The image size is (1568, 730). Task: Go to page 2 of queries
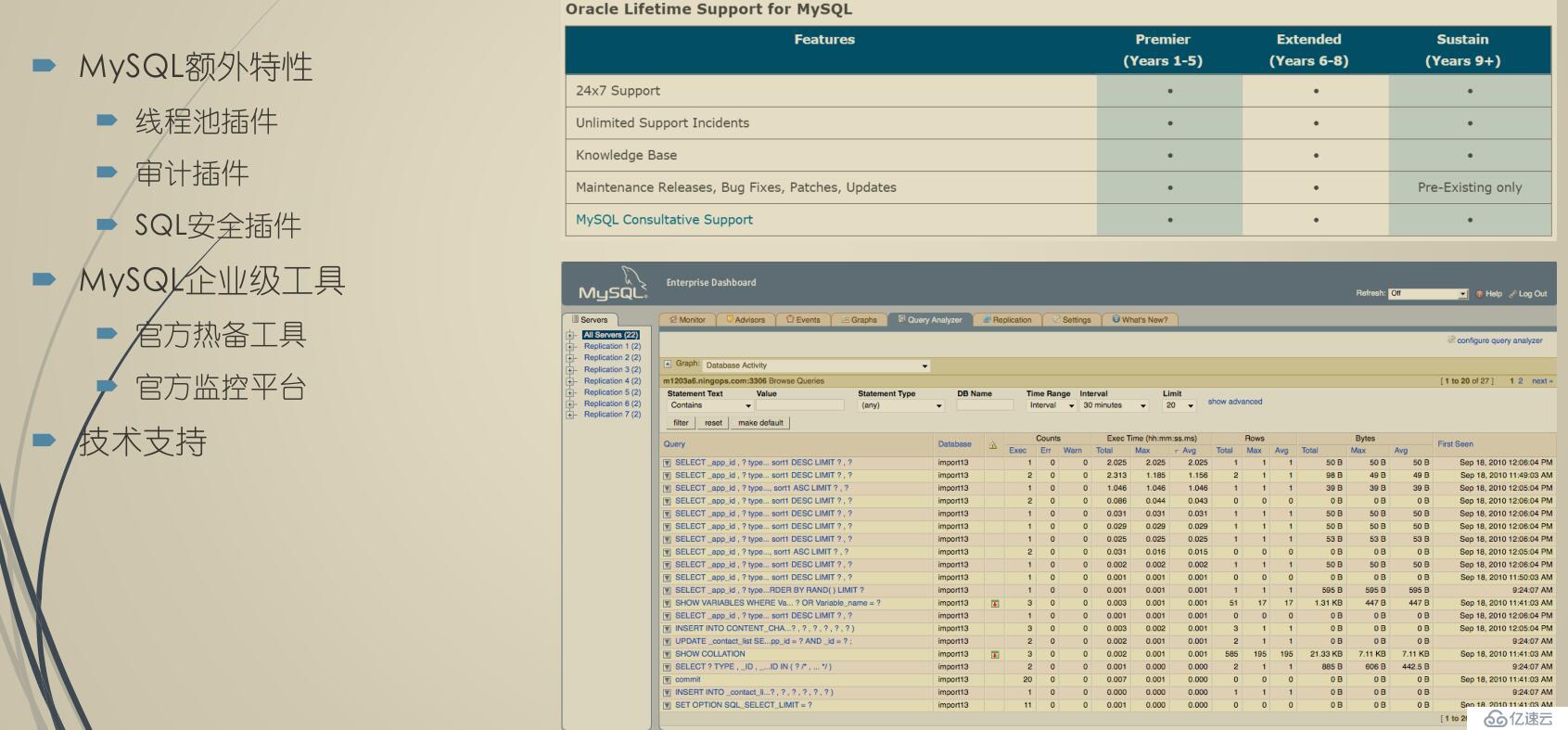tap(1521, 381)
